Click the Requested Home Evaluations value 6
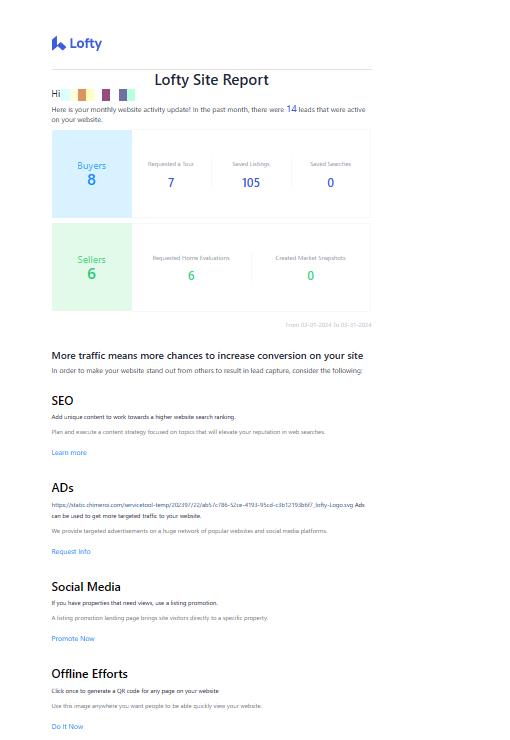This screenshot has width=510, height=740. [191, 276]
